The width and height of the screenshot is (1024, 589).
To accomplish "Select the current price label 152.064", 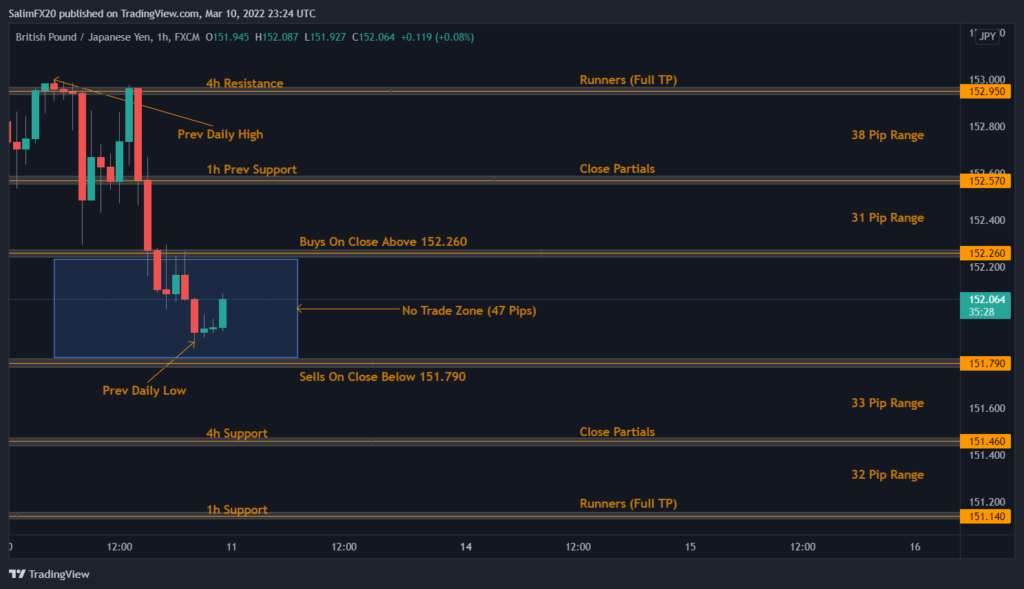I will click(x=983, y=298).
